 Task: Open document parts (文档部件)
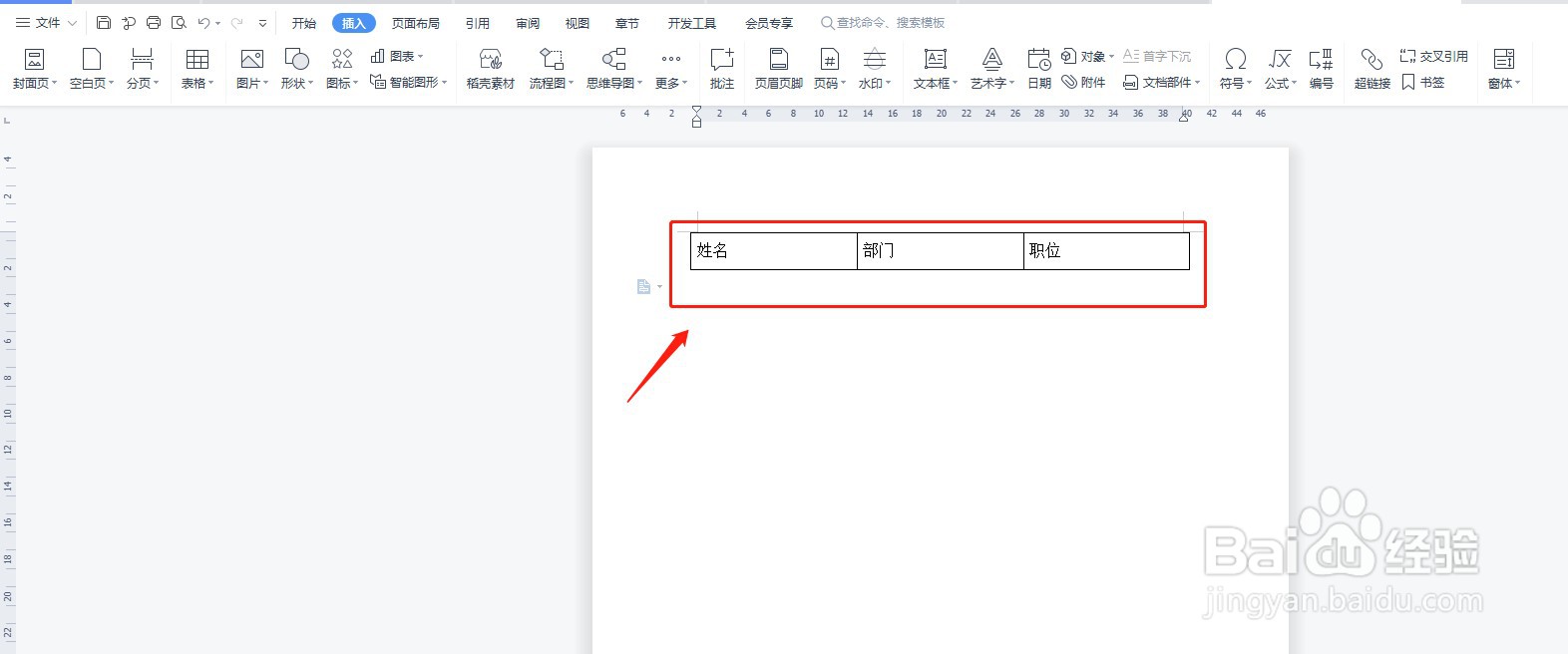click(x=1162, y=82)
